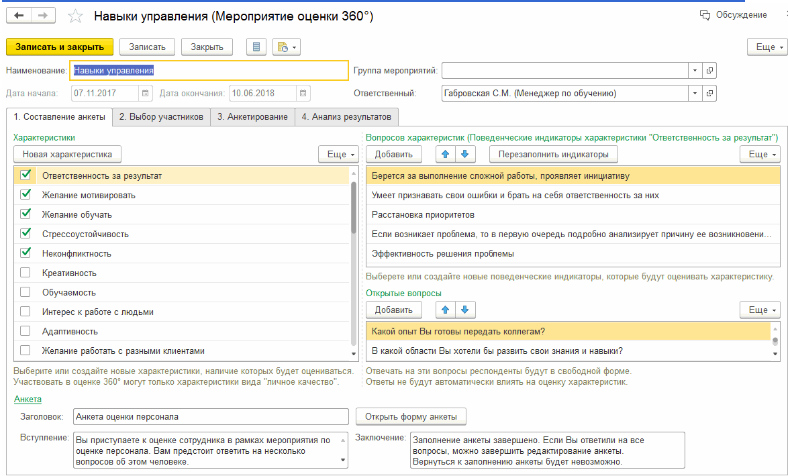
Task: Click the 'Заголовок' input field
Action: (x=211, y=417)
